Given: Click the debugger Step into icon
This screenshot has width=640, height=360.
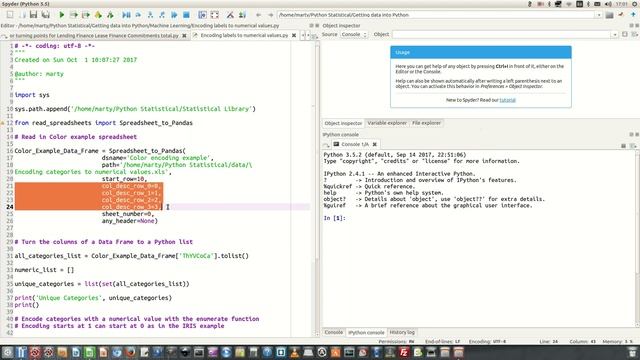Looking at the screenshot, I should 150,15.
